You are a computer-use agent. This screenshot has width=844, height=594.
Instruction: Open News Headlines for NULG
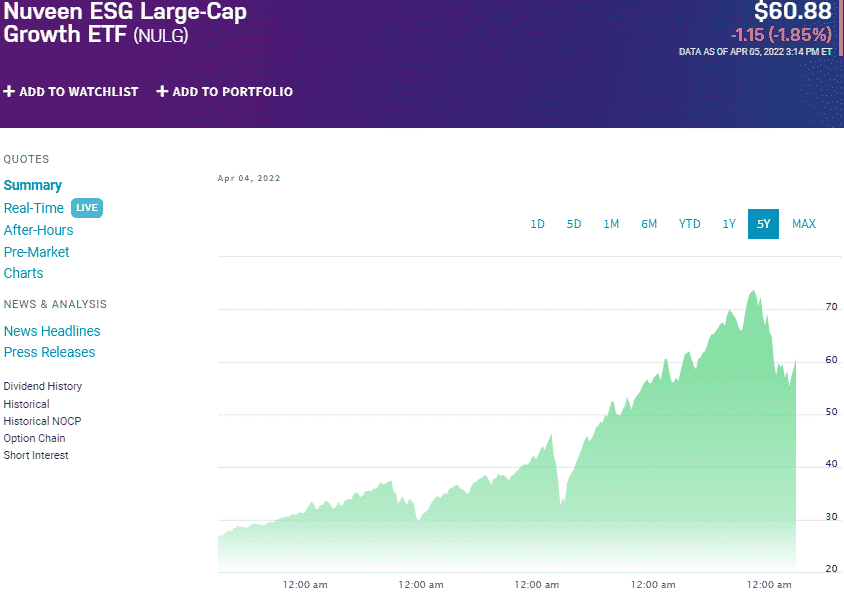[x=52, y=331]
